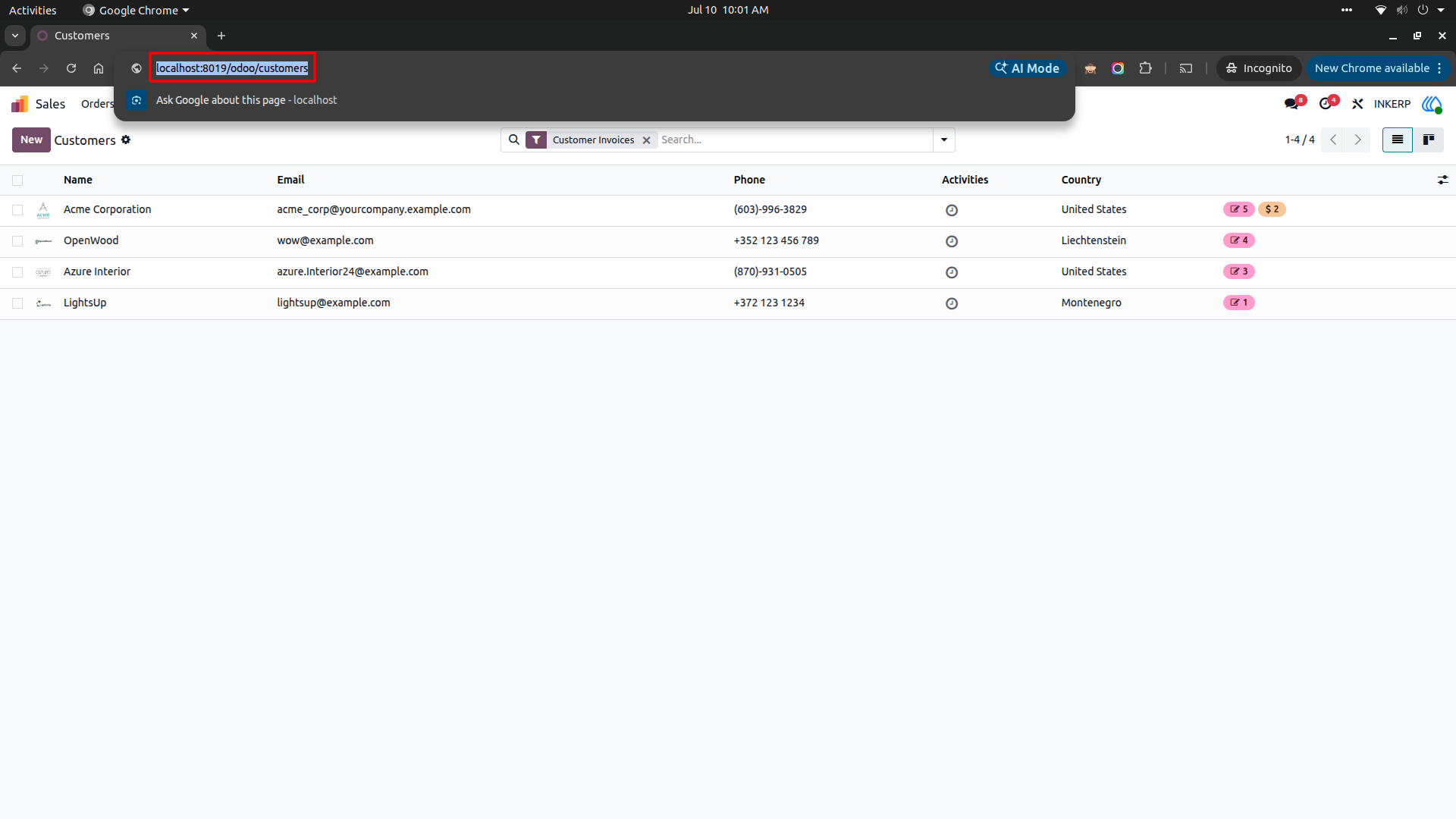Viewport: 1456px width, 819px height.
Task: Click the Chrome home button
Action: coord(99,68)
